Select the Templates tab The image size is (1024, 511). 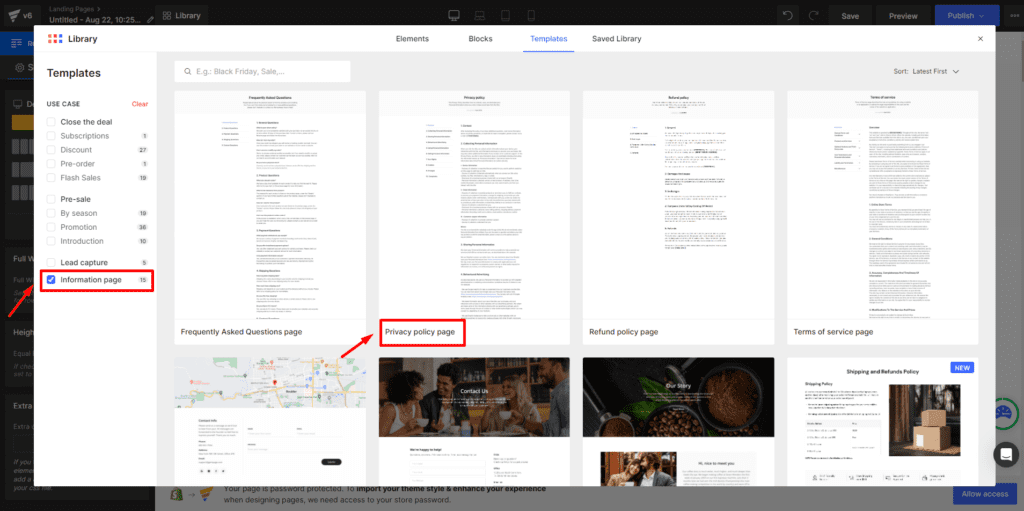point(549,39)
